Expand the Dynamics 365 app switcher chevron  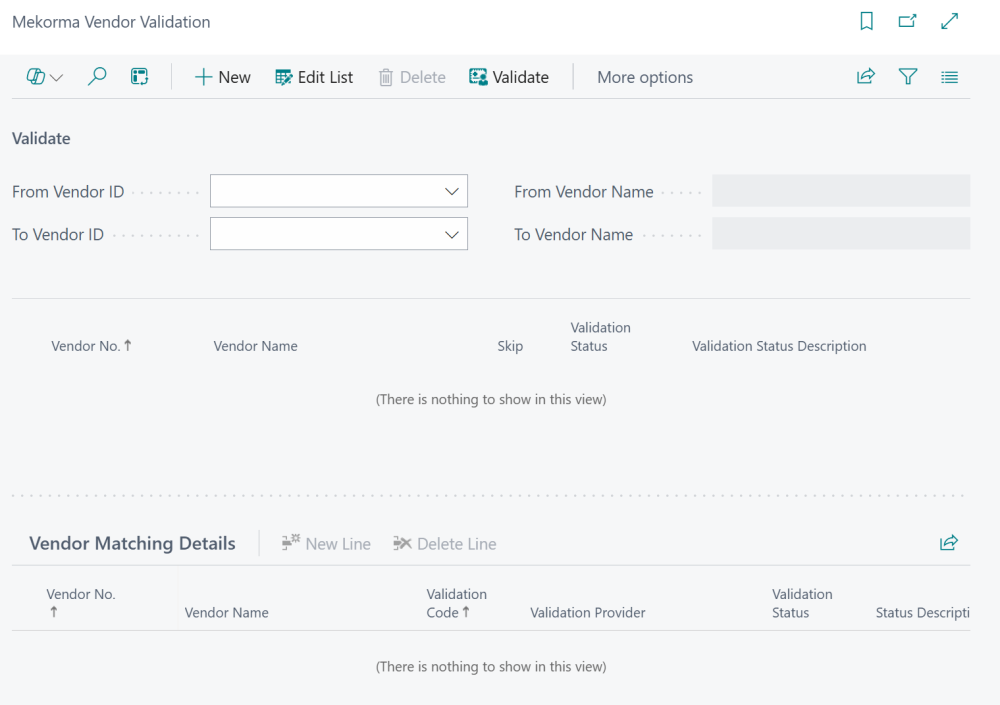[x=55, y=76]
